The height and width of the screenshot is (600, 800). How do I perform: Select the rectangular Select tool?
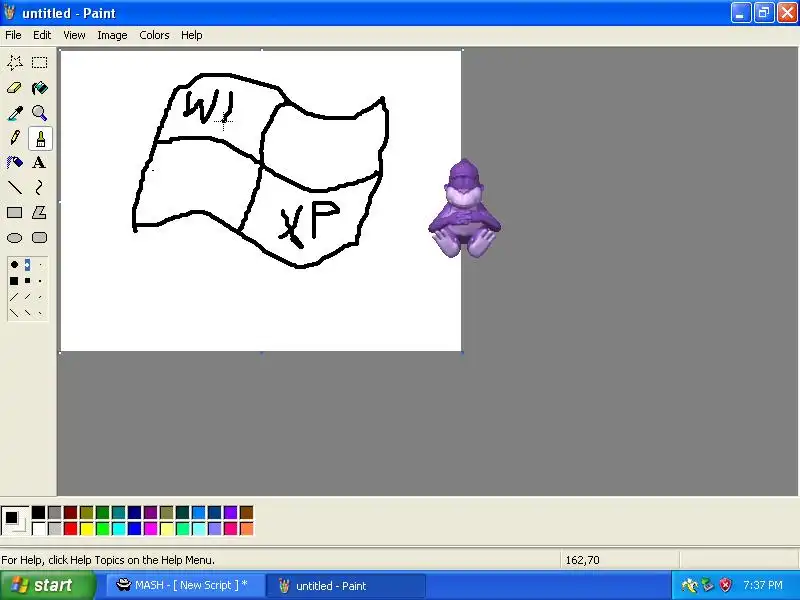[x=40, y=63]
